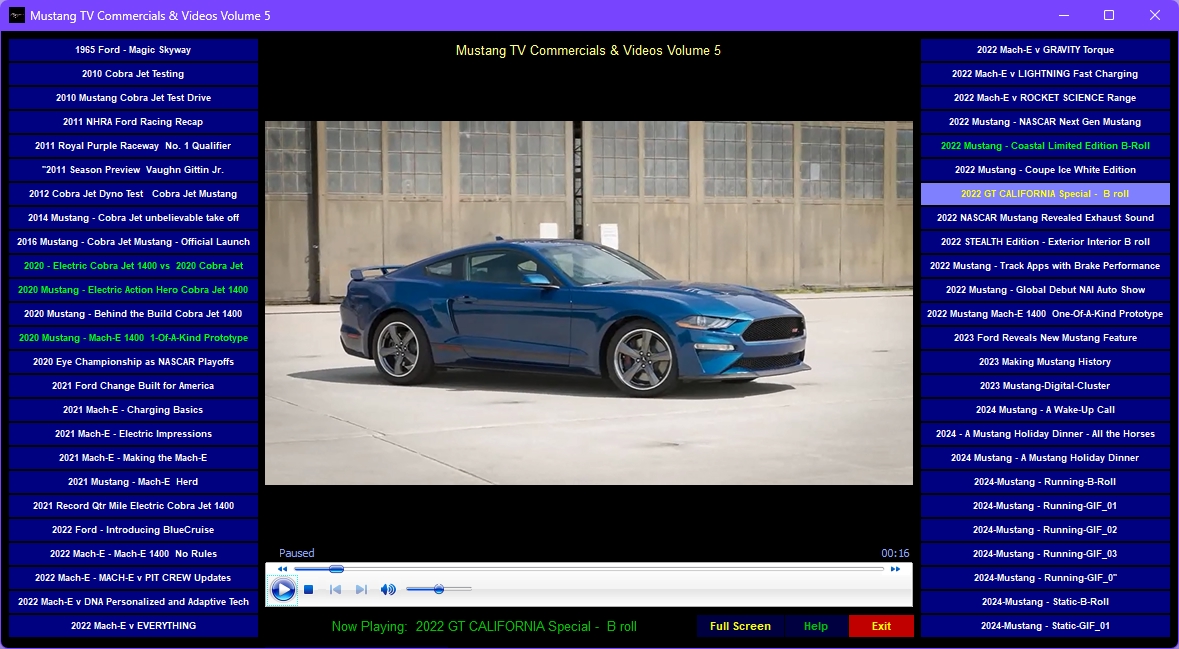Select Holiday Dinner - All the Horses

(x=1045, y=434)
